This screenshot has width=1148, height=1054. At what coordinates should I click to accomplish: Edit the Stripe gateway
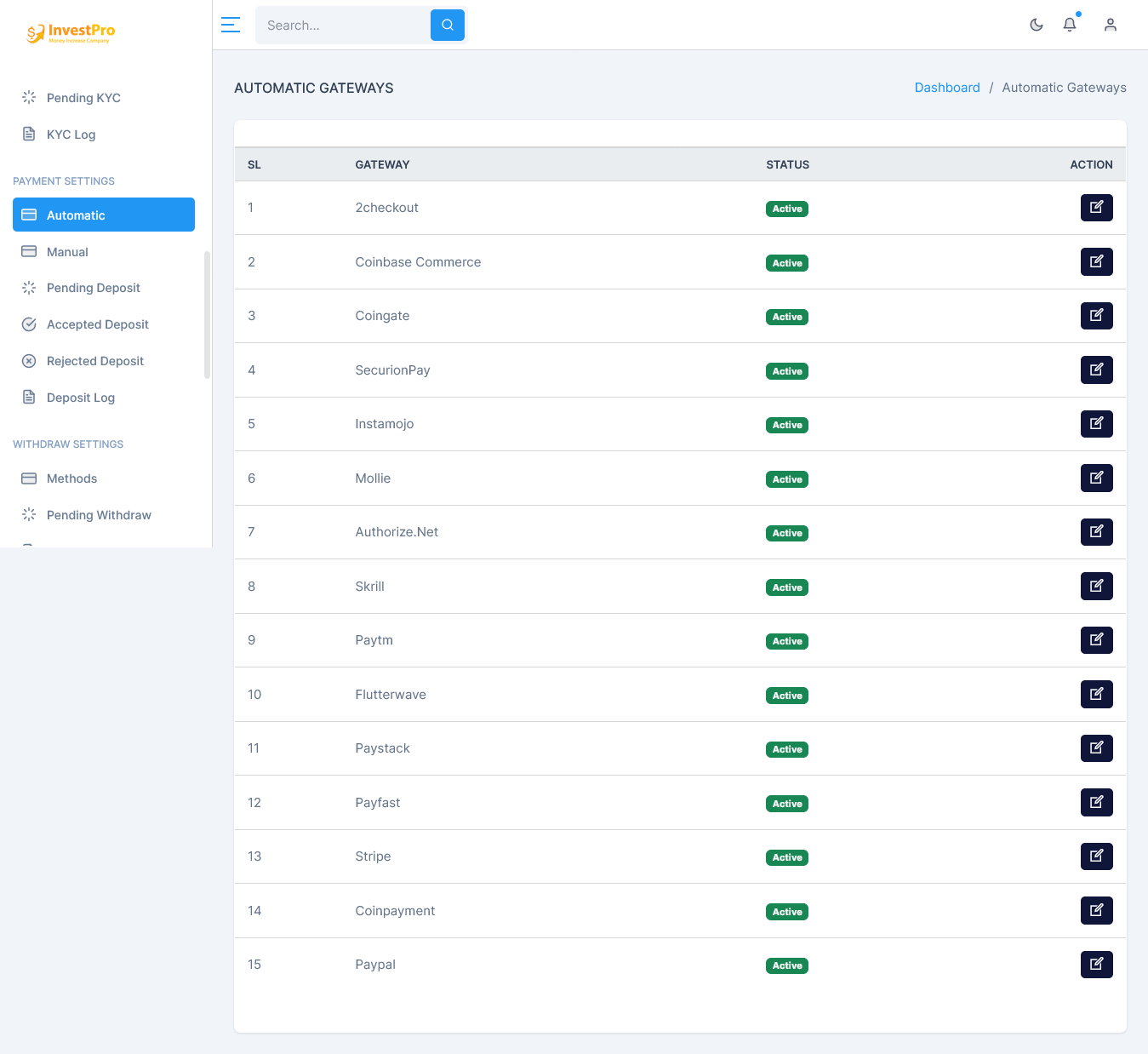1097,856
